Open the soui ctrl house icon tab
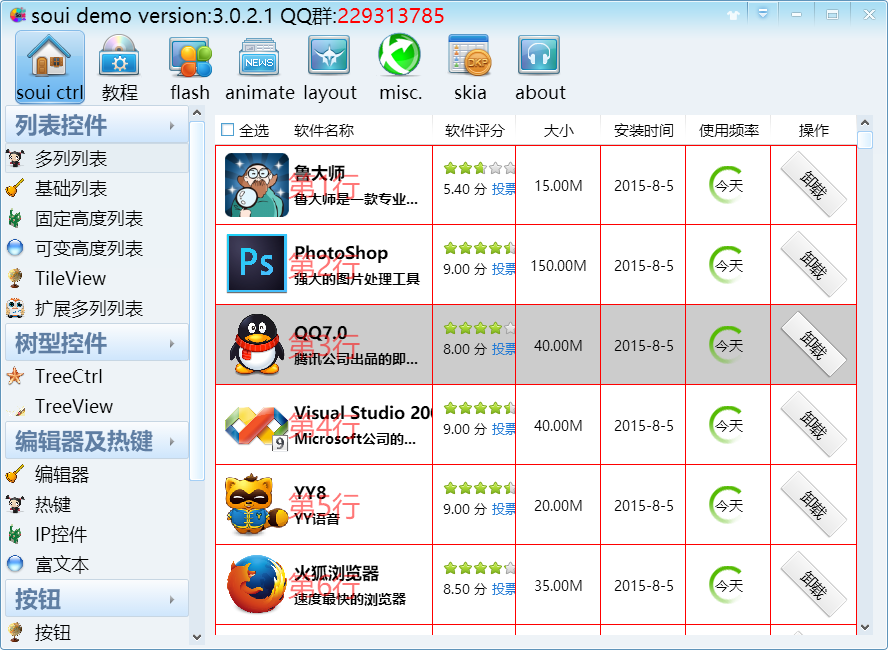888x650 pixels. pos(50,67)
